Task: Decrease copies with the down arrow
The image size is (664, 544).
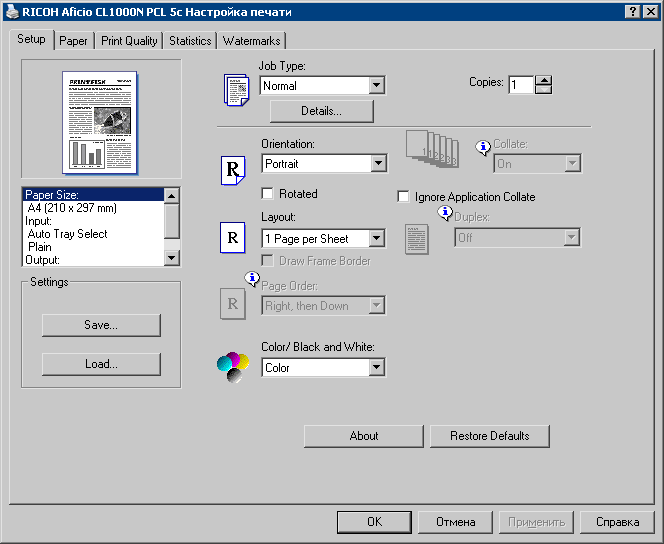Action: click(544, 89)
